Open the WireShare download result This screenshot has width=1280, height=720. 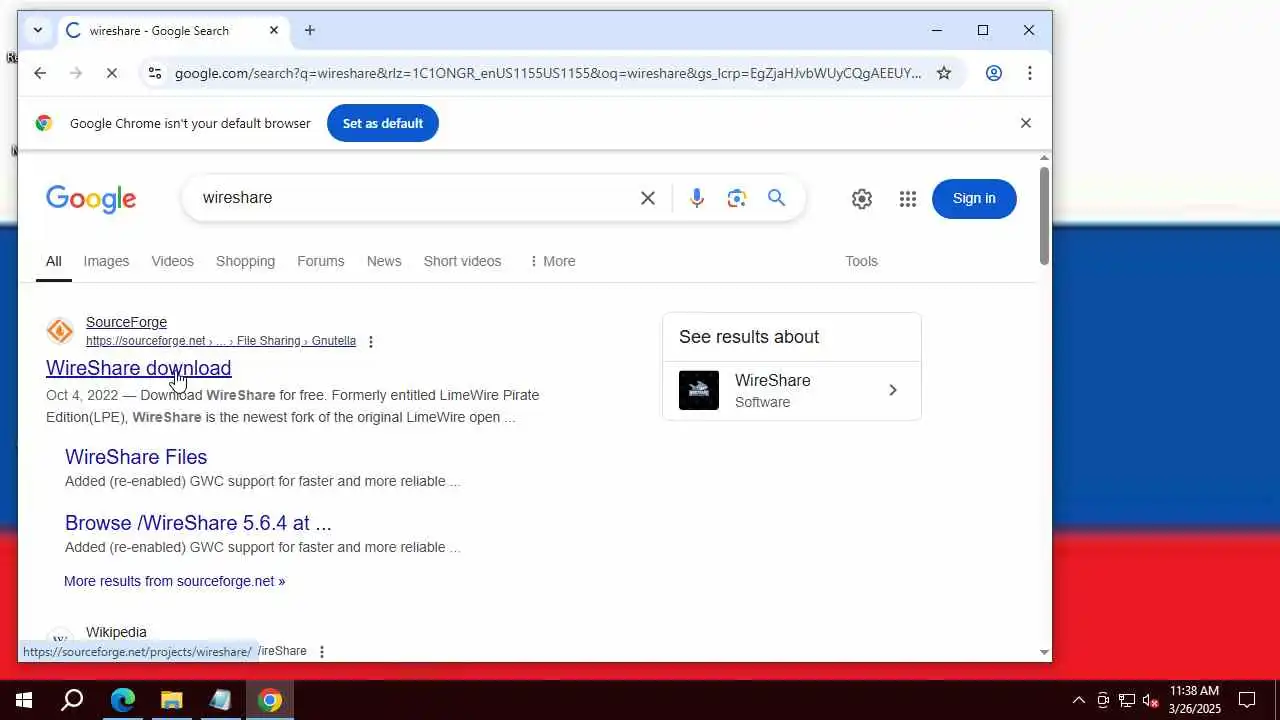(x=138, y=368)
